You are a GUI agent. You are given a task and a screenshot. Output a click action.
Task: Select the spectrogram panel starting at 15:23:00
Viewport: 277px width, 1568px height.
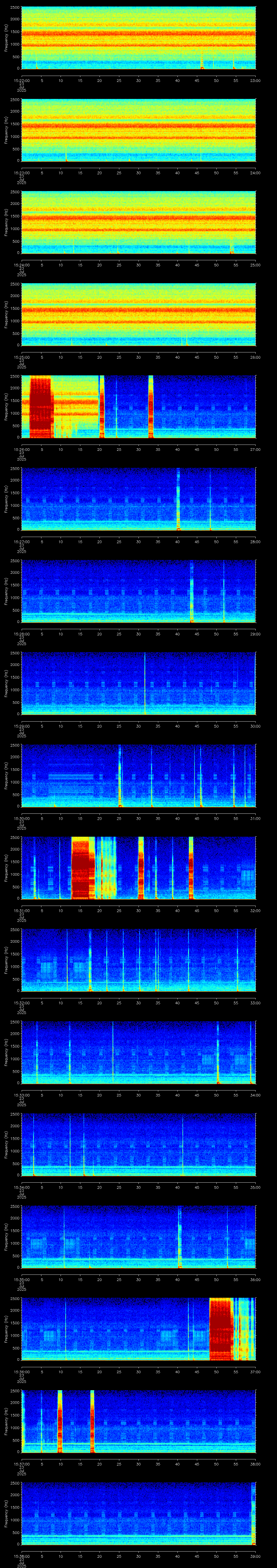click(138, 130)
